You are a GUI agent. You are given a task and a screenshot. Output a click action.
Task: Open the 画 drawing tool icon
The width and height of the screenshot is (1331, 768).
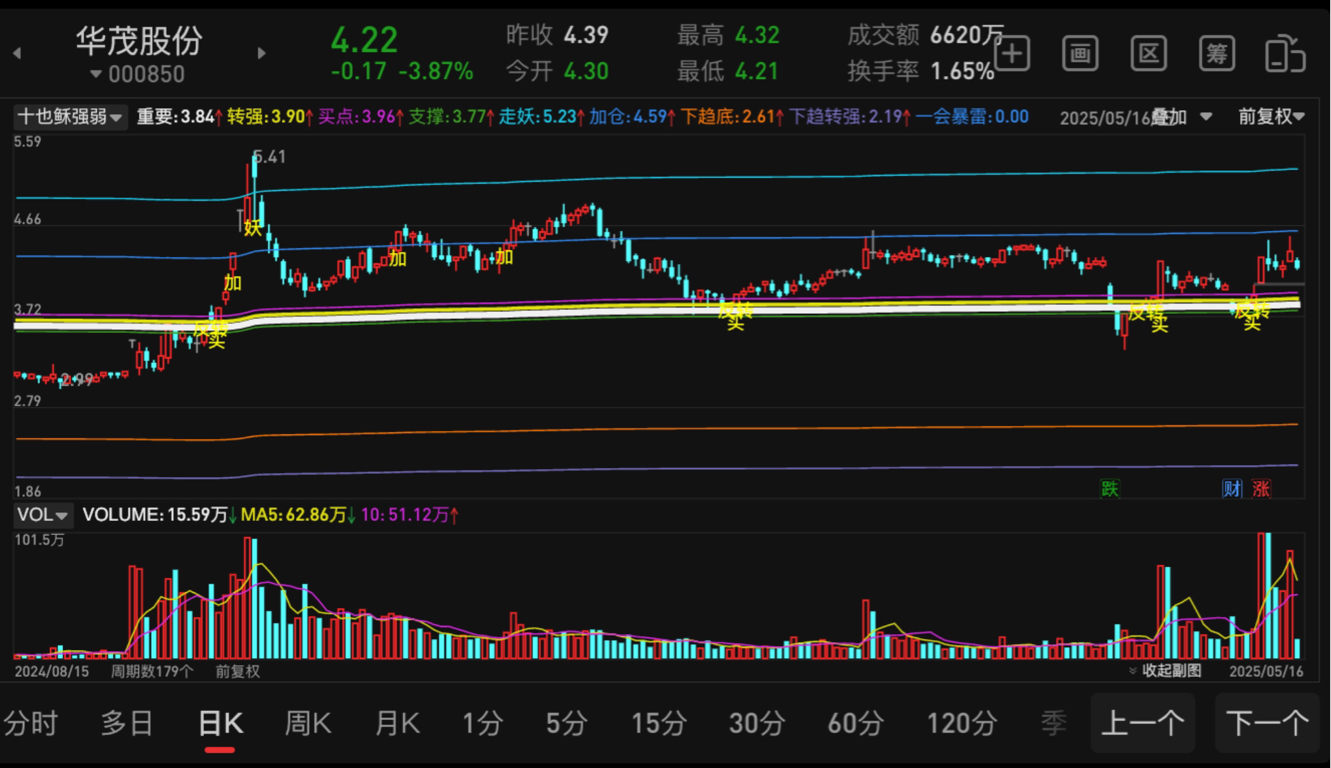1080,54
